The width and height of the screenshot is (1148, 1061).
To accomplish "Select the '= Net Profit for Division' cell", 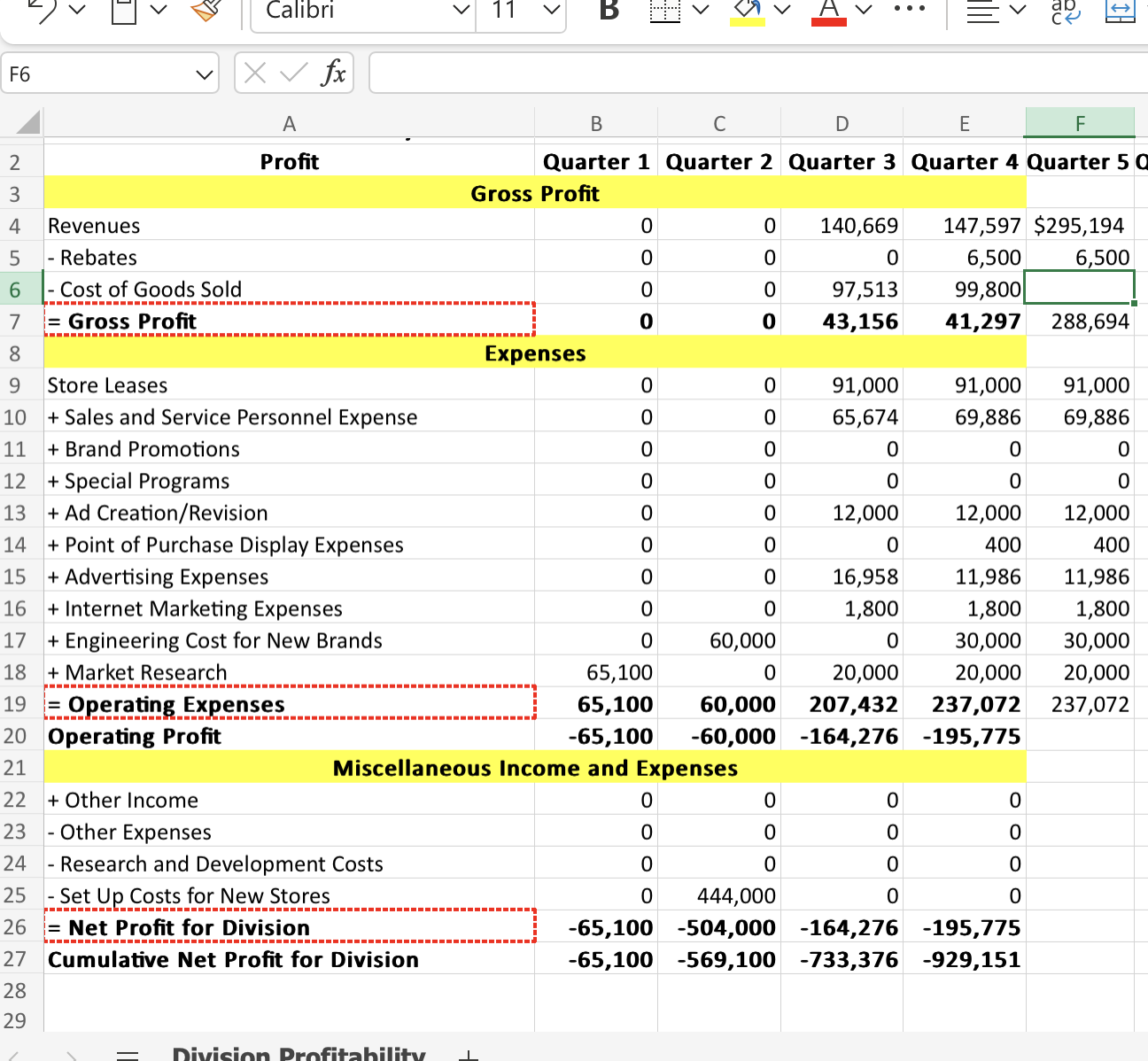I will pos(290,927).
